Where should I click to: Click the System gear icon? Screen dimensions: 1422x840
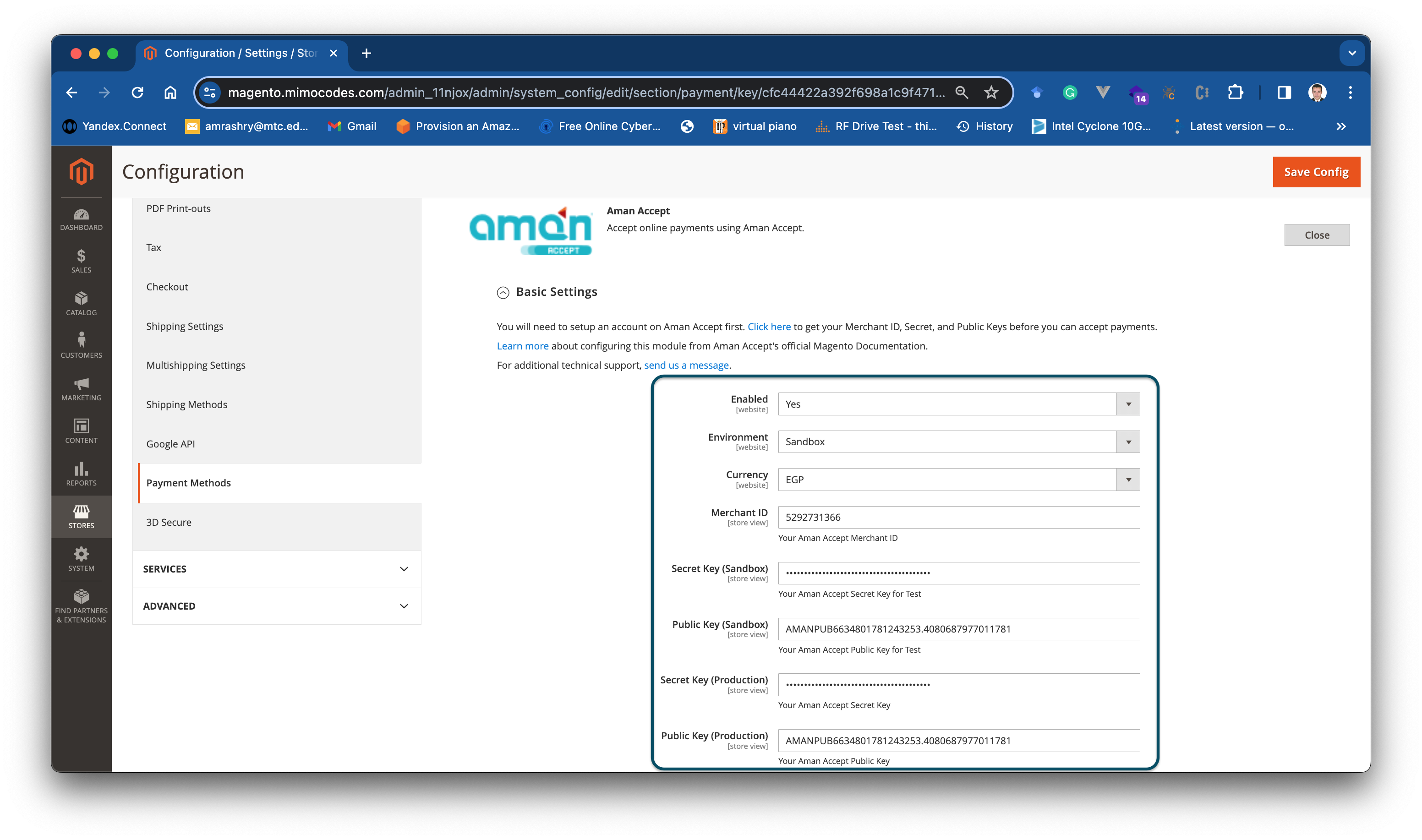click(81, 559)
